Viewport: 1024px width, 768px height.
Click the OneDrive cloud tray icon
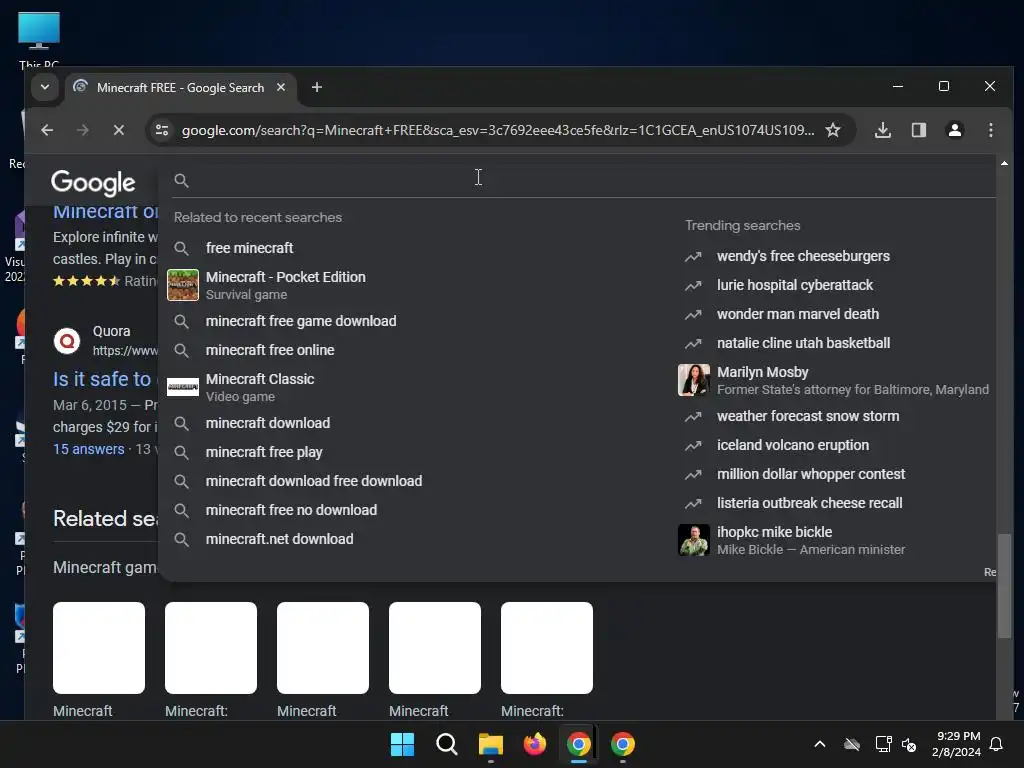(x=852, y=744)
